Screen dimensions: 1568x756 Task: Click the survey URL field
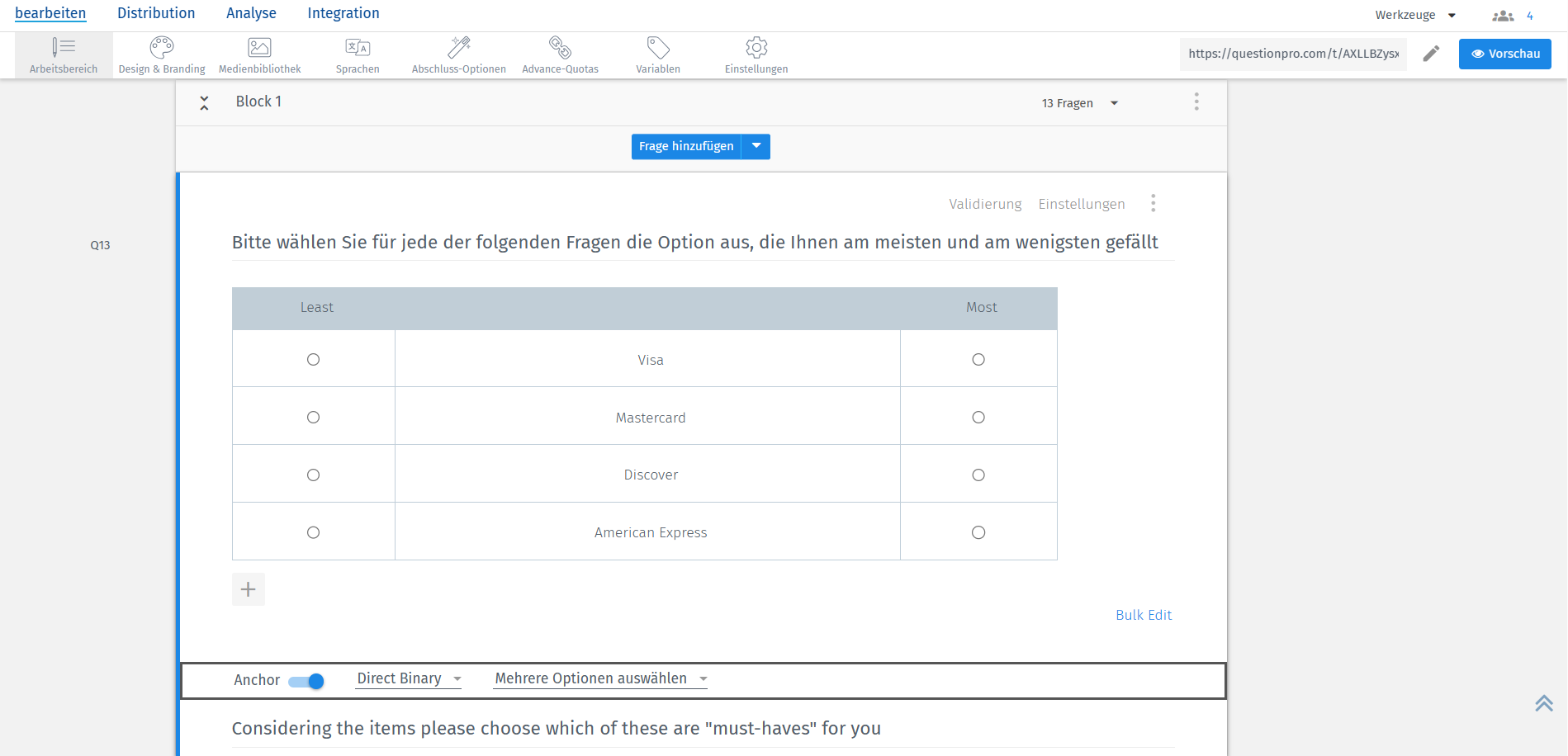(1293, 54)
